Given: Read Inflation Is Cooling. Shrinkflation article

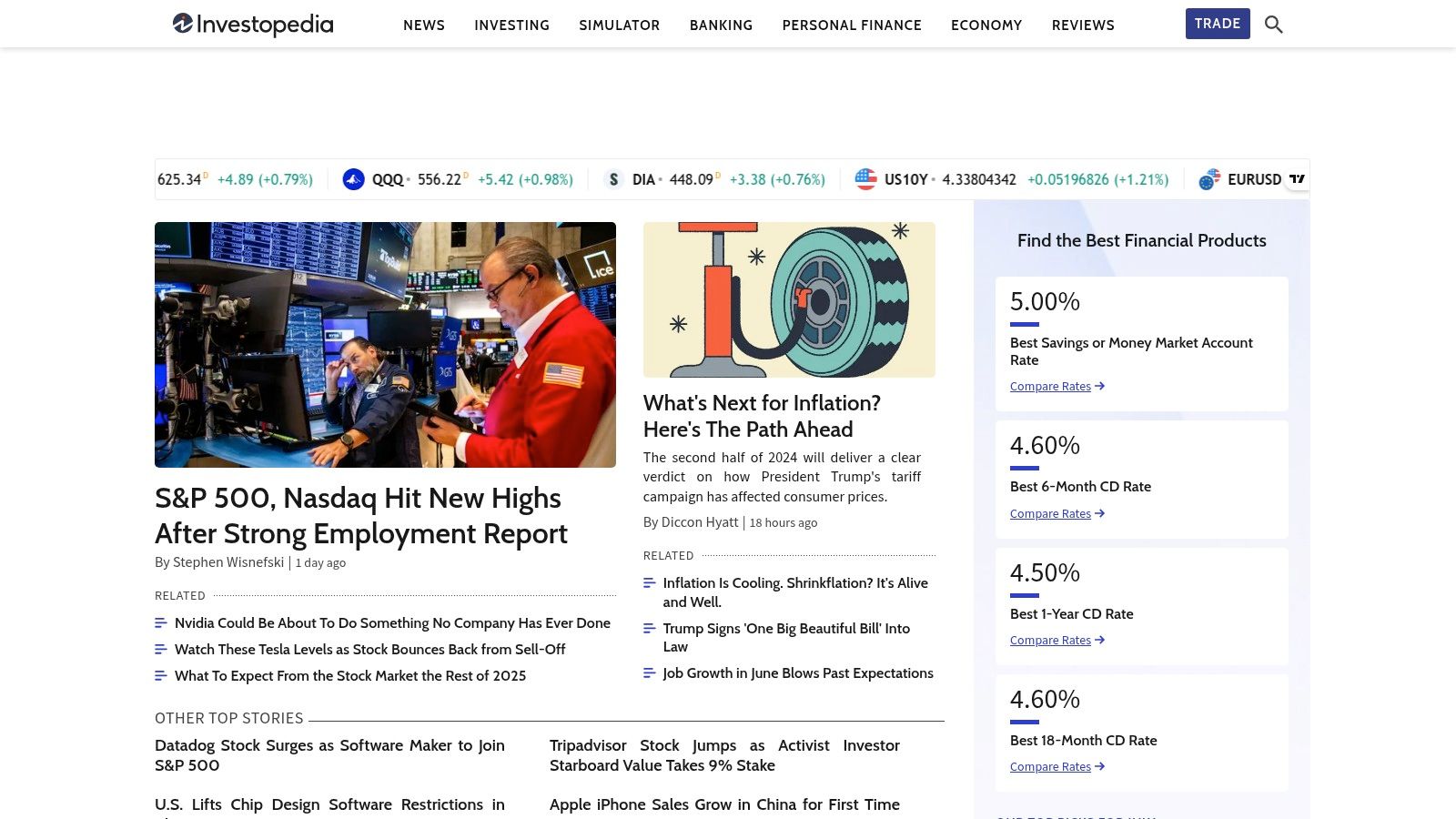Looking at the screenshot, I should tap(795, 592).
